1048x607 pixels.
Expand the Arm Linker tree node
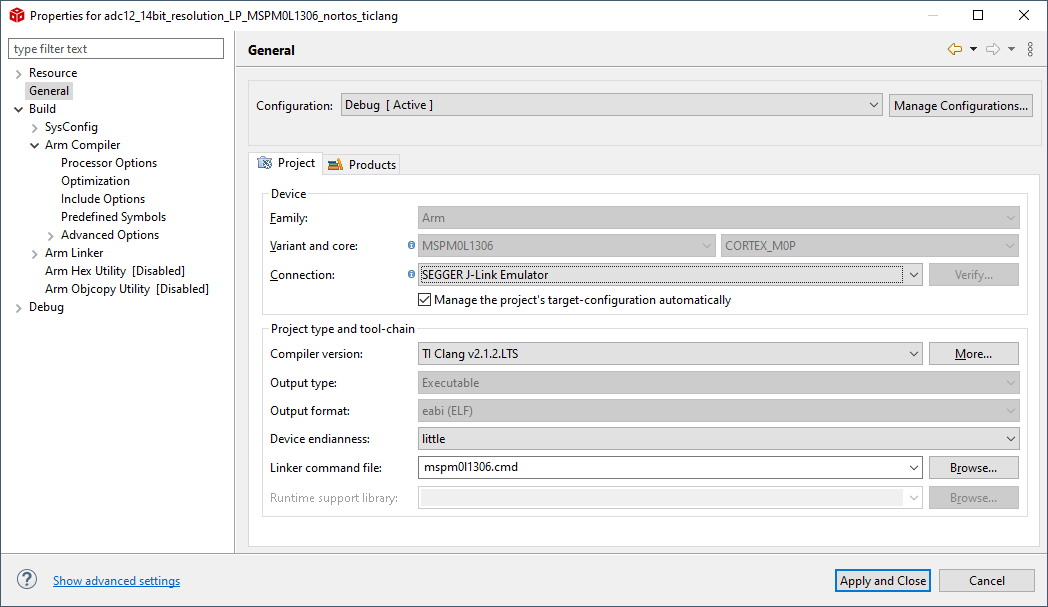click(x=35, y=253)
